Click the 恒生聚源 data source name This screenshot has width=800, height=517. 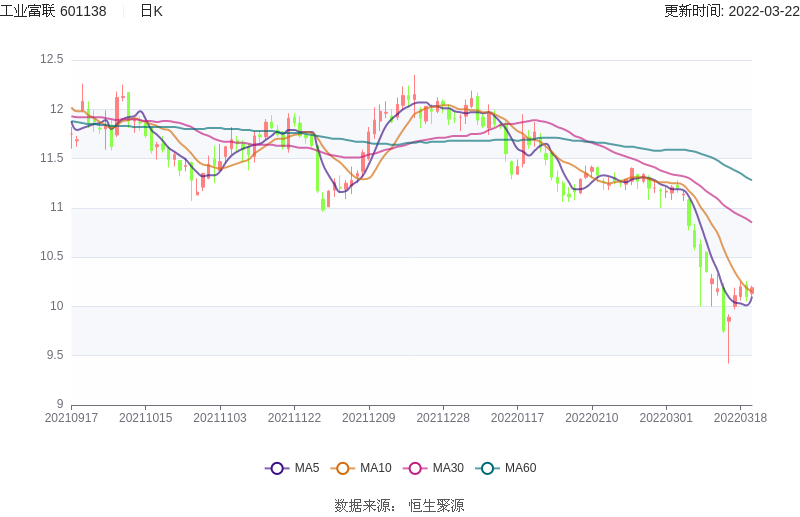[436, 506]
